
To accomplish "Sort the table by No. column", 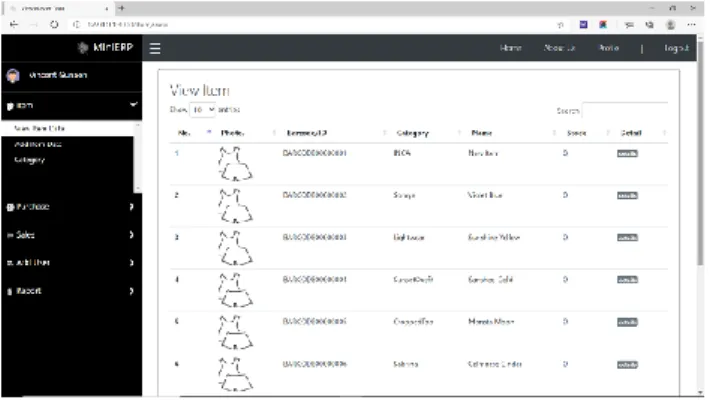I will [x=191, y=133].
